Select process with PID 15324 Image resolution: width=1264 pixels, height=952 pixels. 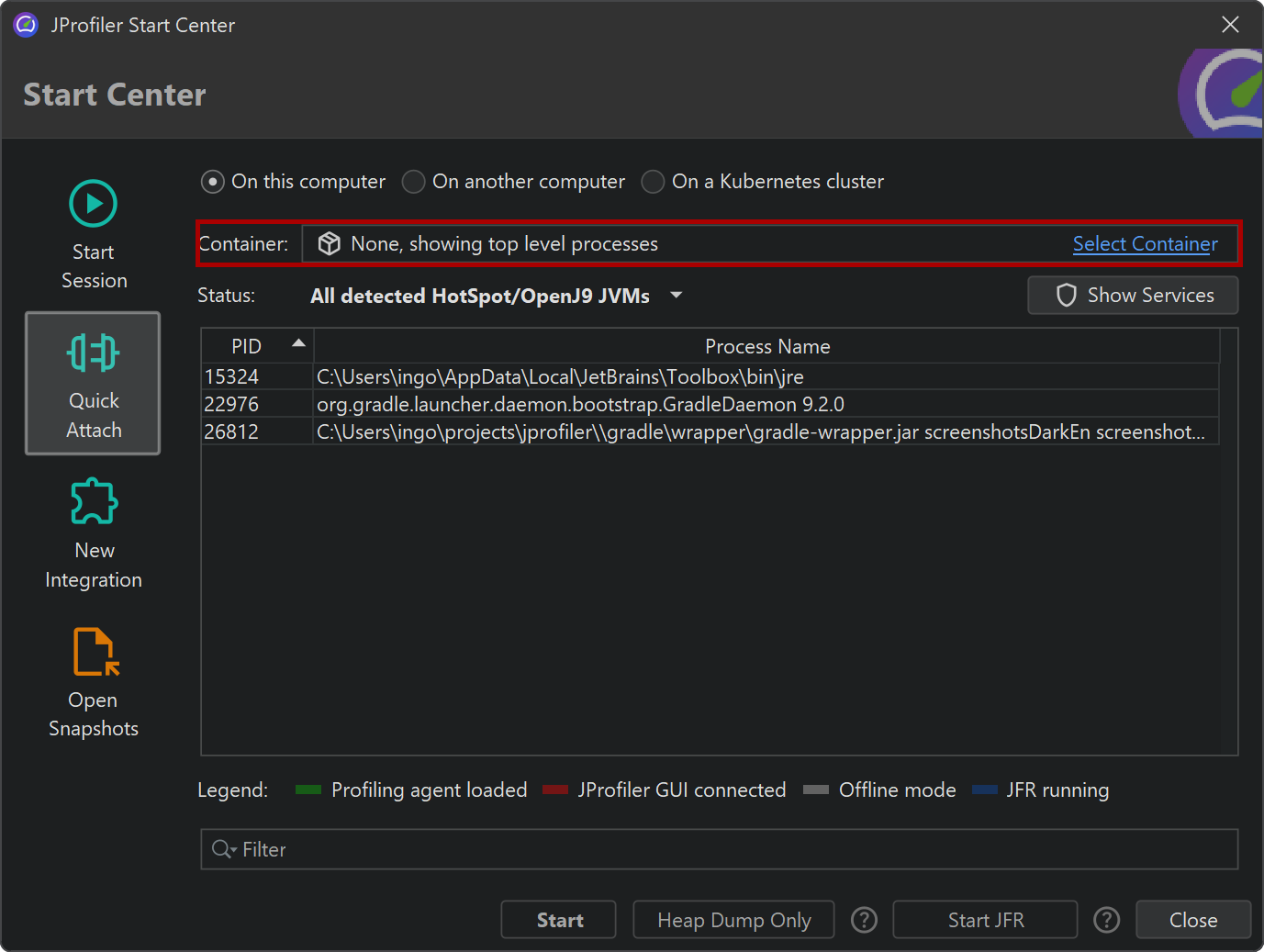[x=232, y=376]
